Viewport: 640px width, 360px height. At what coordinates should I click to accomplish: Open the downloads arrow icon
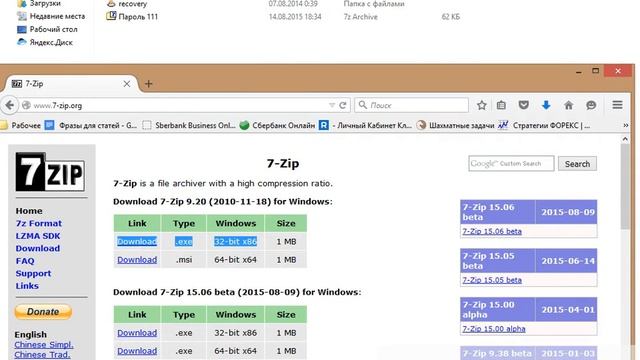coord(546,105)
